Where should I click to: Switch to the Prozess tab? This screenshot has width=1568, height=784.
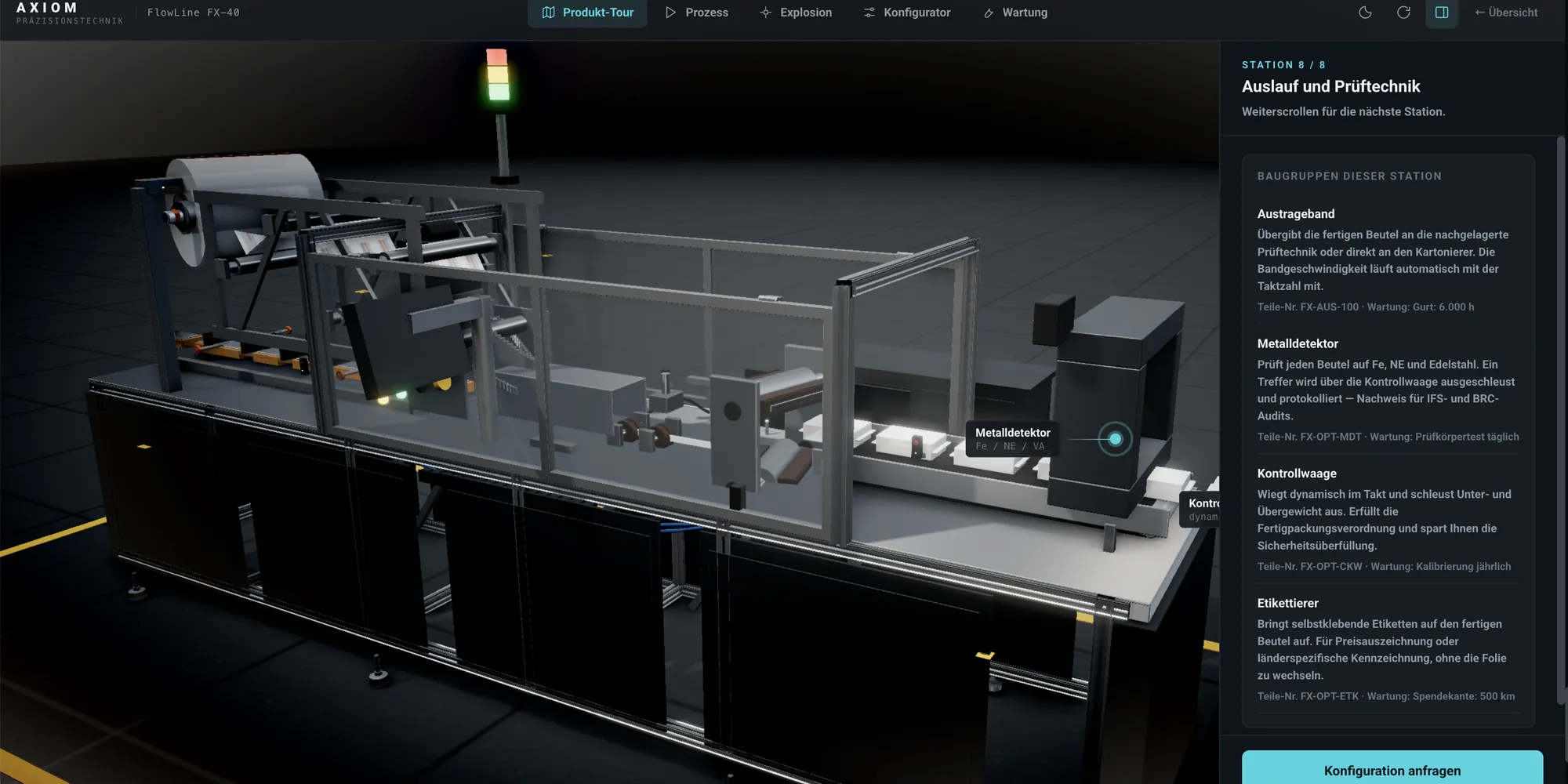696,13
